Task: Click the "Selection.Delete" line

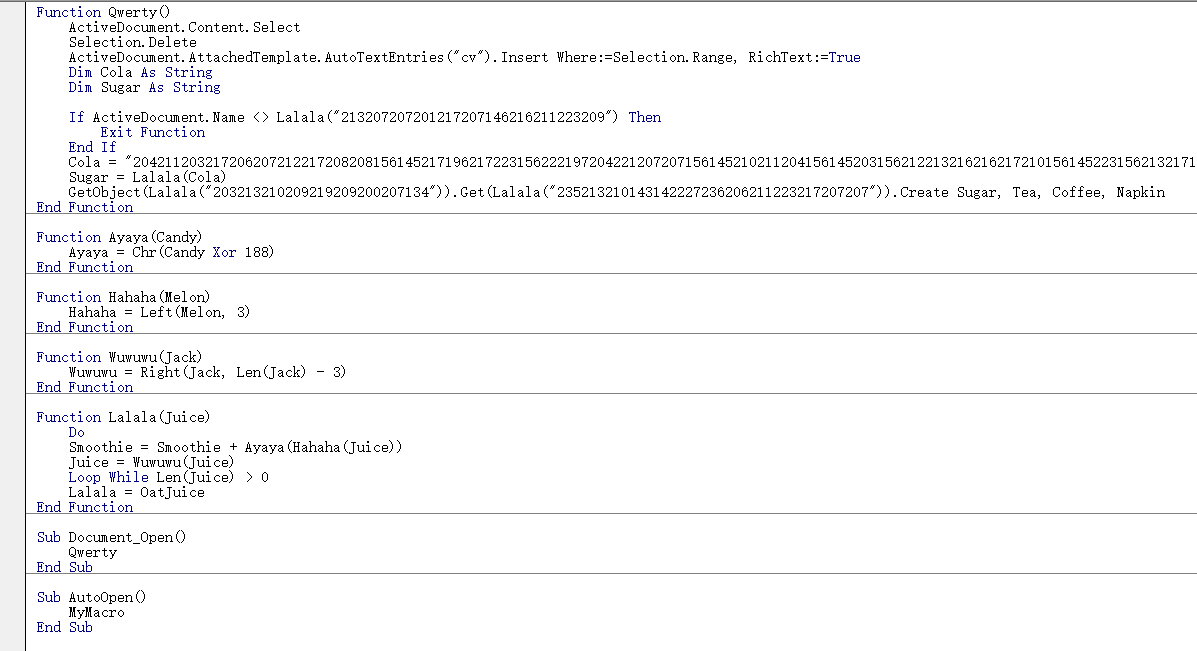Action: [132, 42]
